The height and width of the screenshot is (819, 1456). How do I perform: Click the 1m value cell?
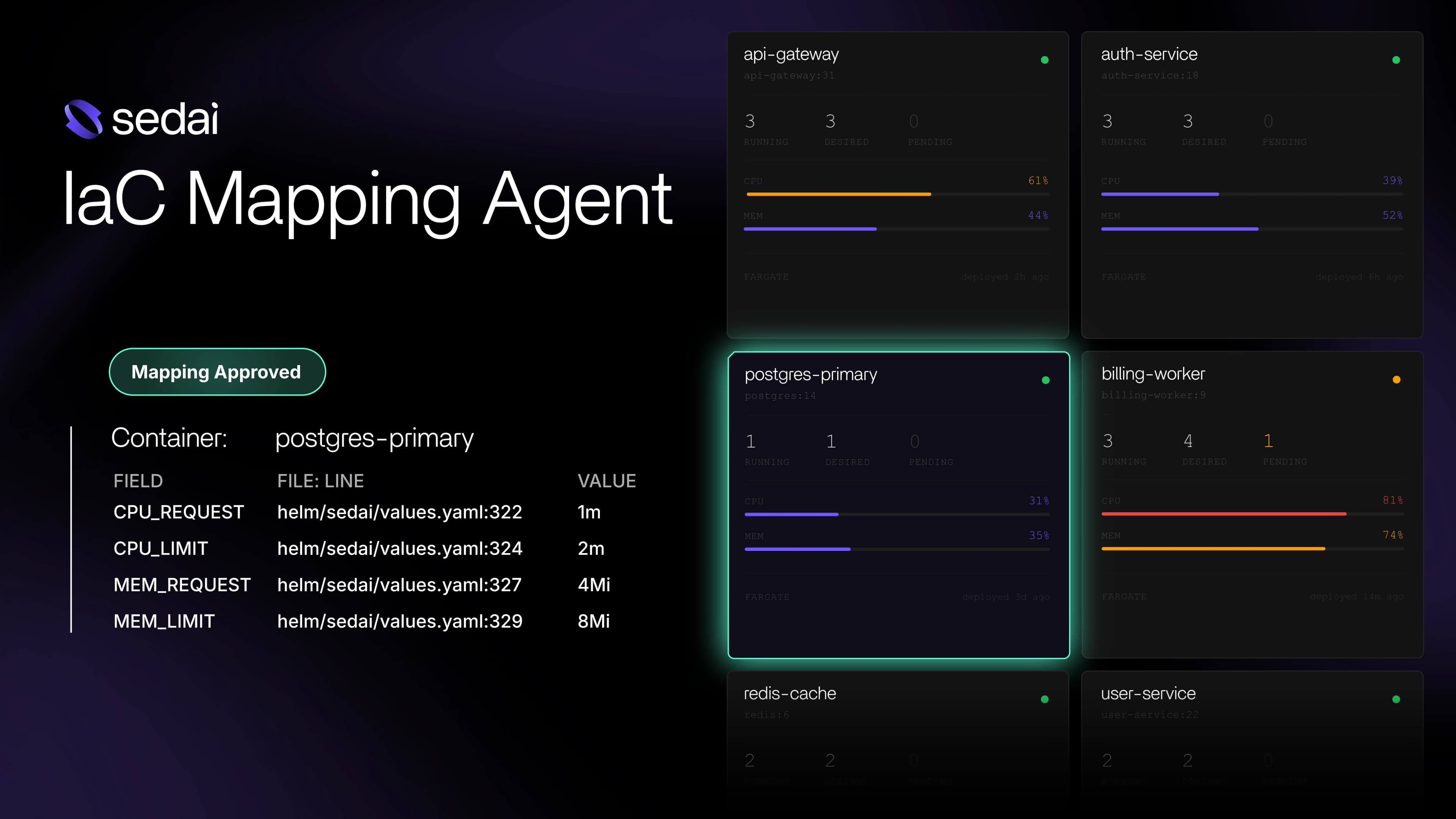pos(589,512)
